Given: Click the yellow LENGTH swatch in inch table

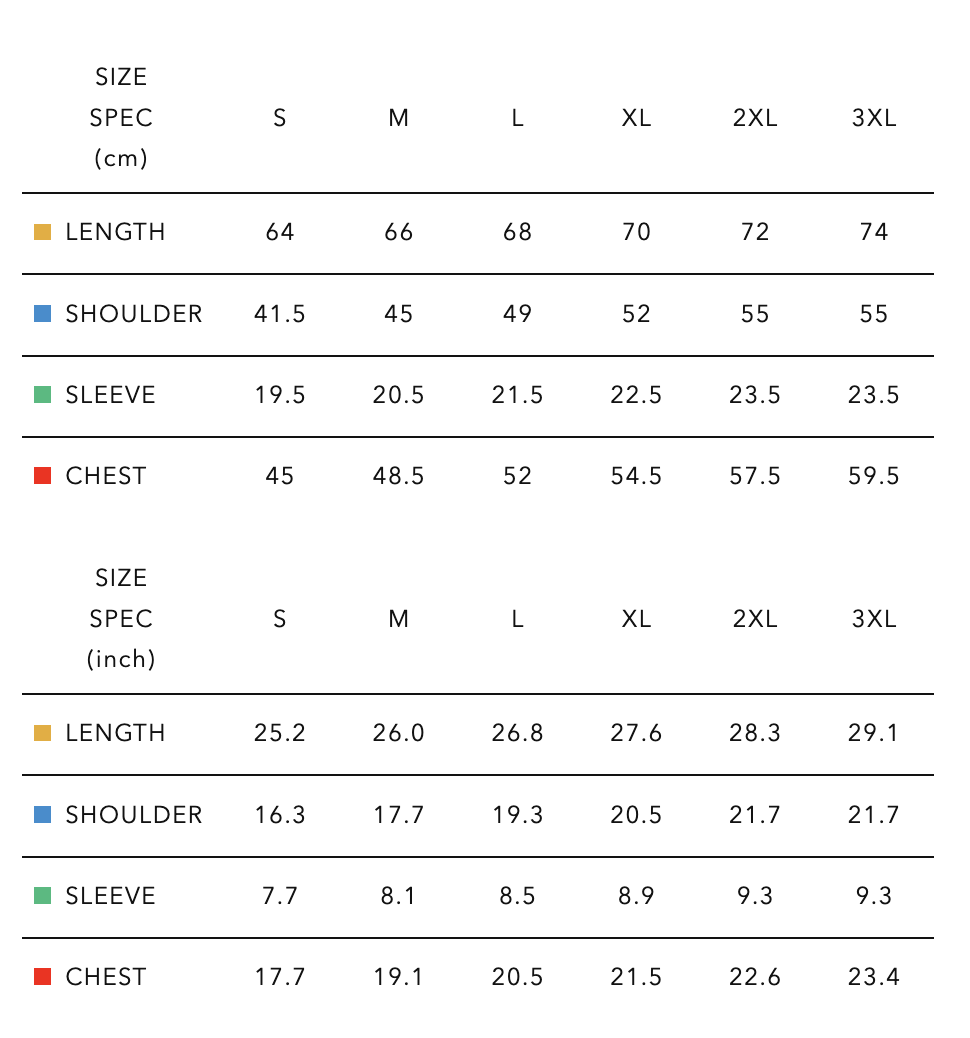Looking at the screenshot, I should [x=42, y=733].
